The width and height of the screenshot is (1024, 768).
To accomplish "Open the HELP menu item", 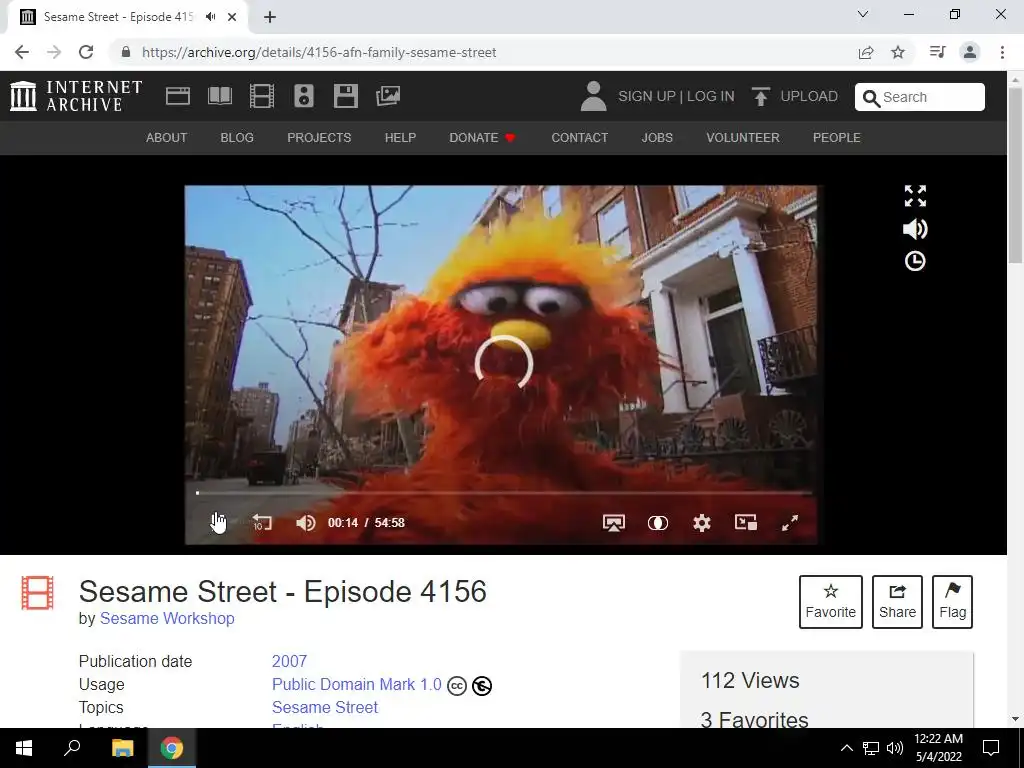I will 400,138.
